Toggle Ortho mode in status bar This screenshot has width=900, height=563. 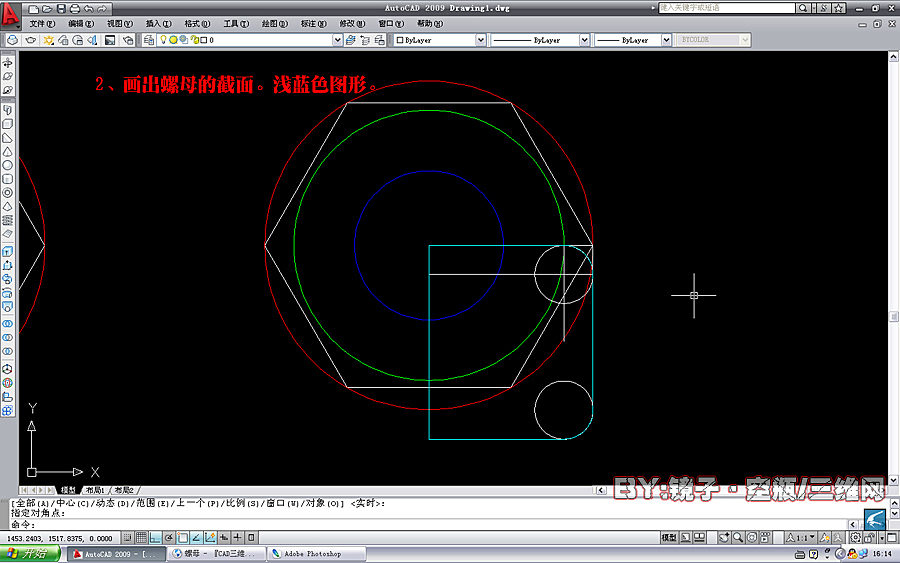[155, 538]
